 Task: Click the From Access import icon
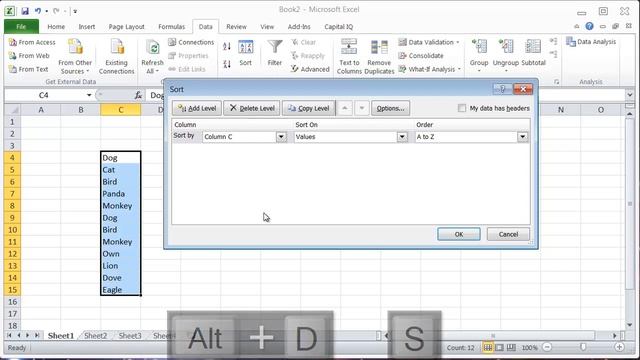click(13, 42)
